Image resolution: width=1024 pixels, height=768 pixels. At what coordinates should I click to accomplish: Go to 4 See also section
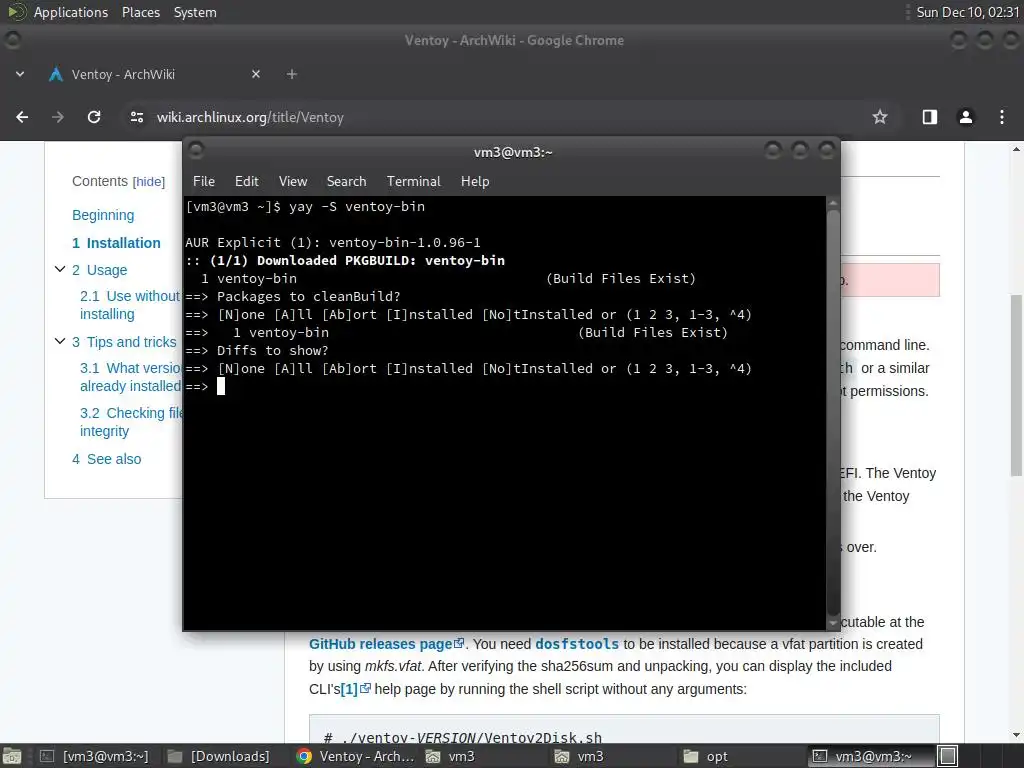[106, 459]
